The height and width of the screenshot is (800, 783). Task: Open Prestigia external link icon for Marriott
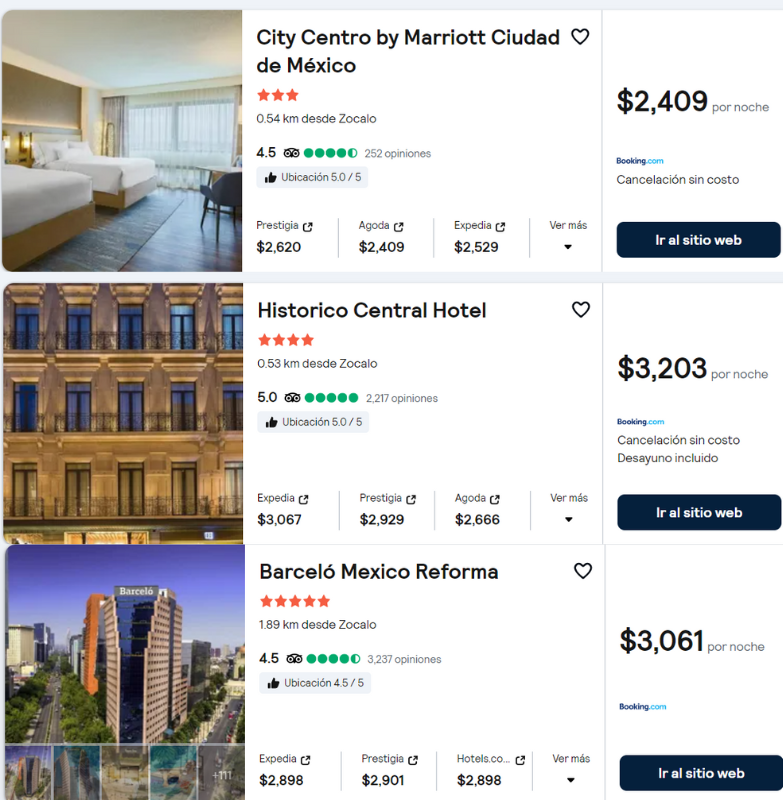(308, 227)
